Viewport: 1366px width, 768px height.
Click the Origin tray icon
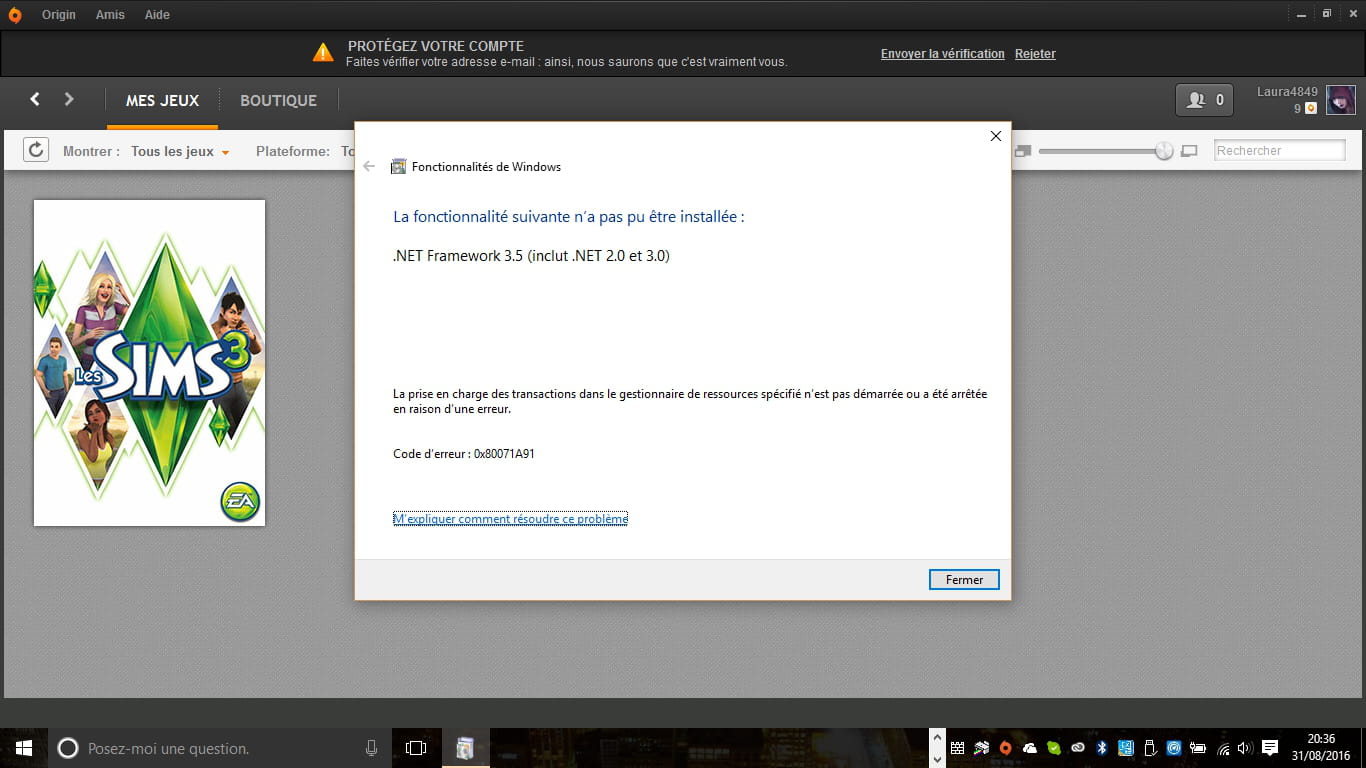1005,748
